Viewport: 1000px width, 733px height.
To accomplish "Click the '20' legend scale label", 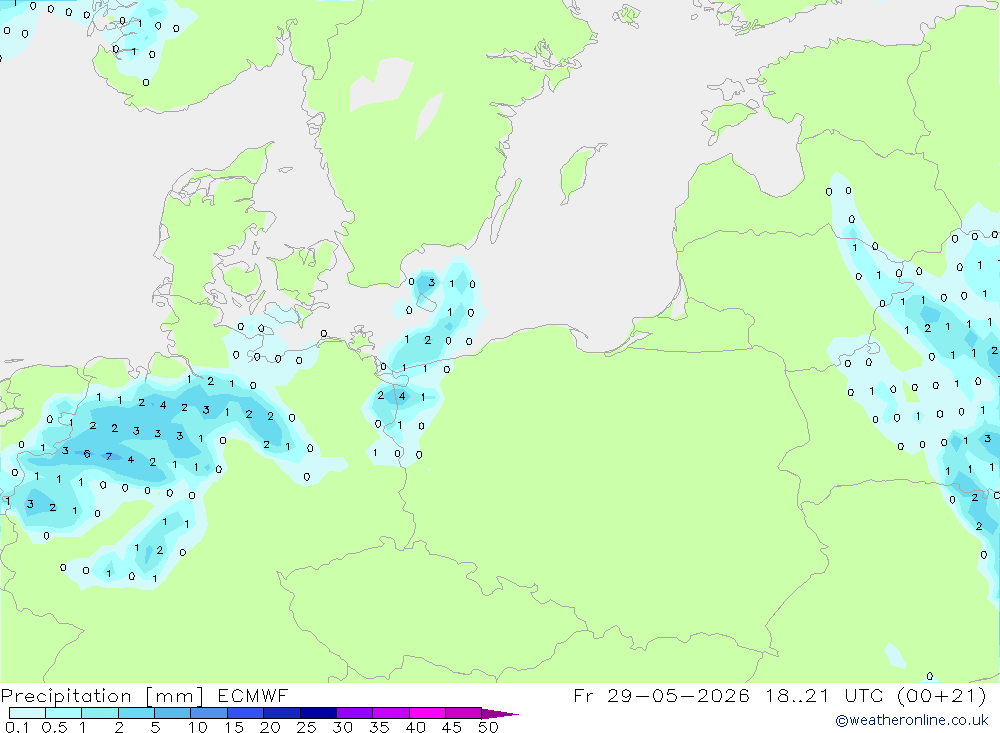I will point(270,727).
